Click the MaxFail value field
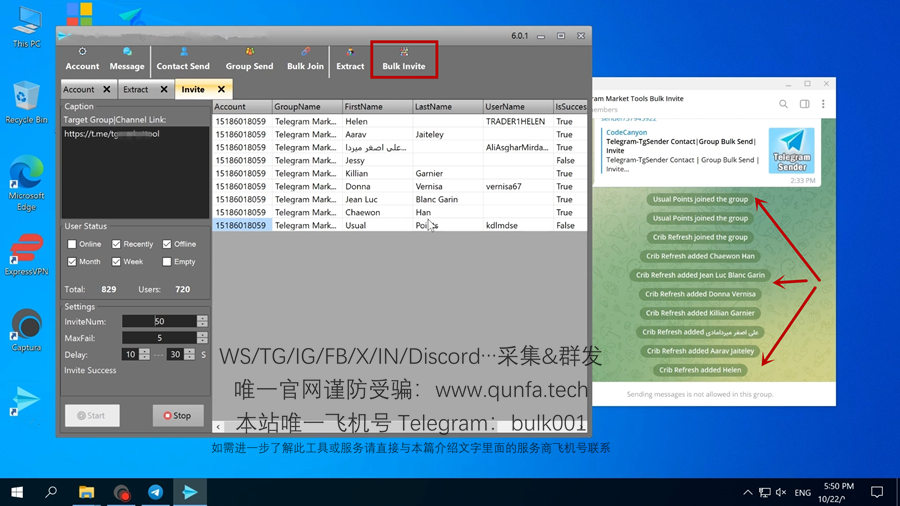 pos(159,338)
